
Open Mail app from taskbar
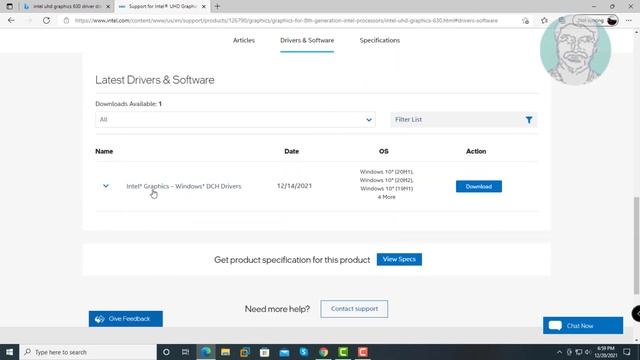point(284,352)
